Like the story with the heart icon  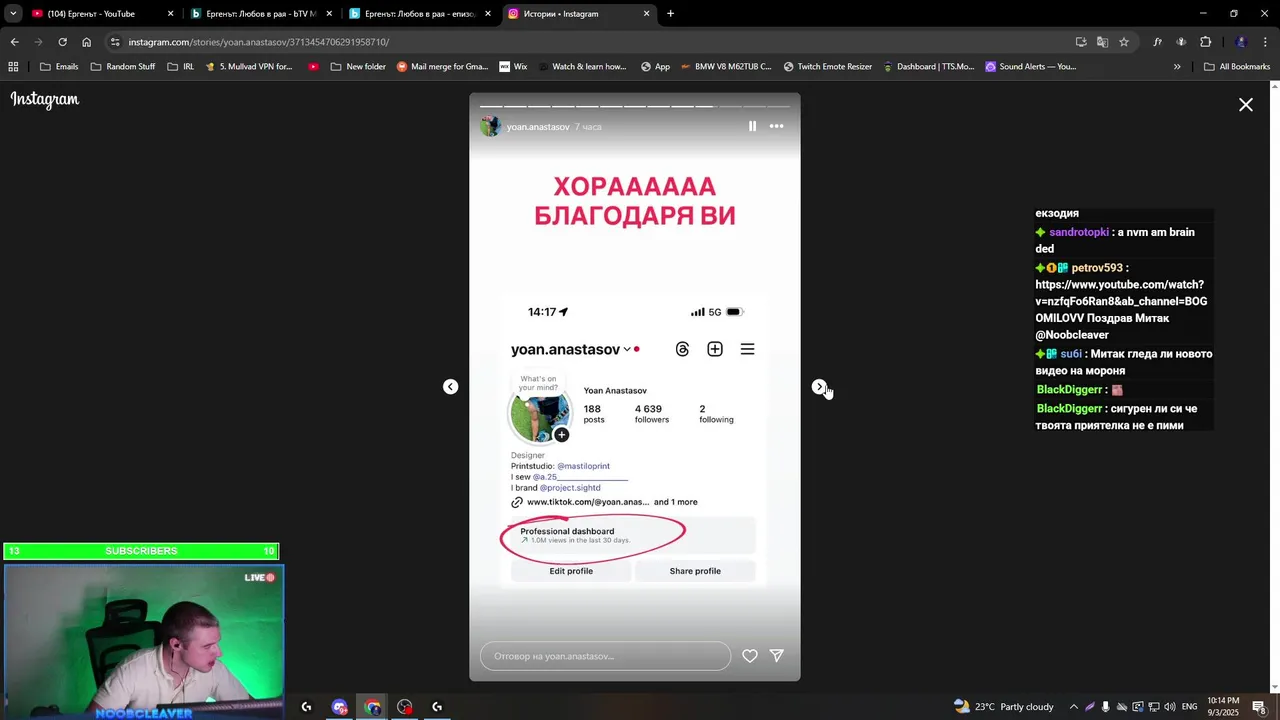750,656
